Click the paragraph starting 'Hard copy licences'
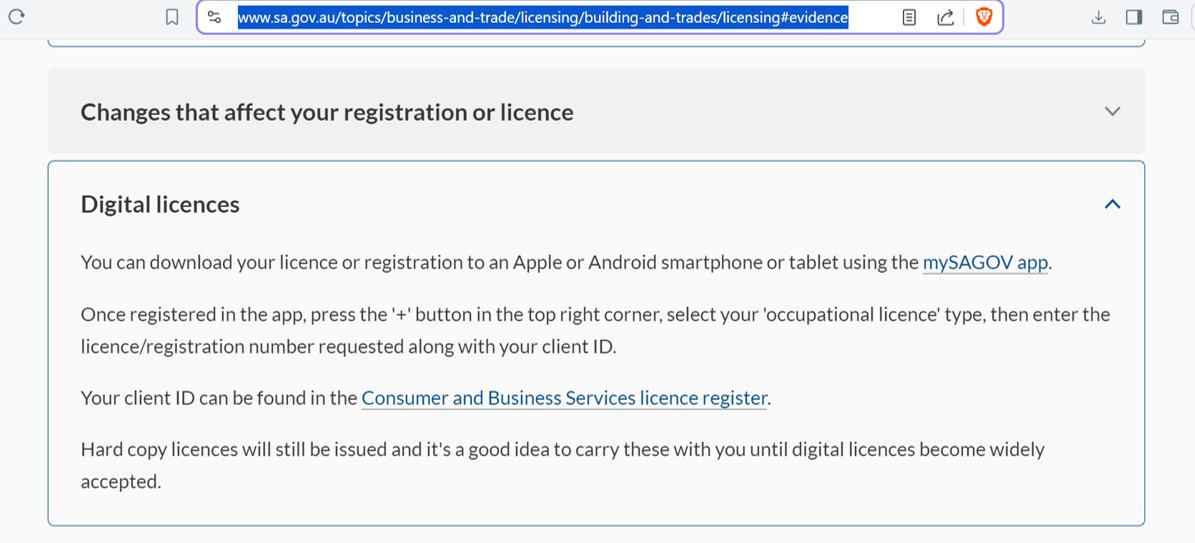This screenshot has width=1195, height=543. click(562, 466)
